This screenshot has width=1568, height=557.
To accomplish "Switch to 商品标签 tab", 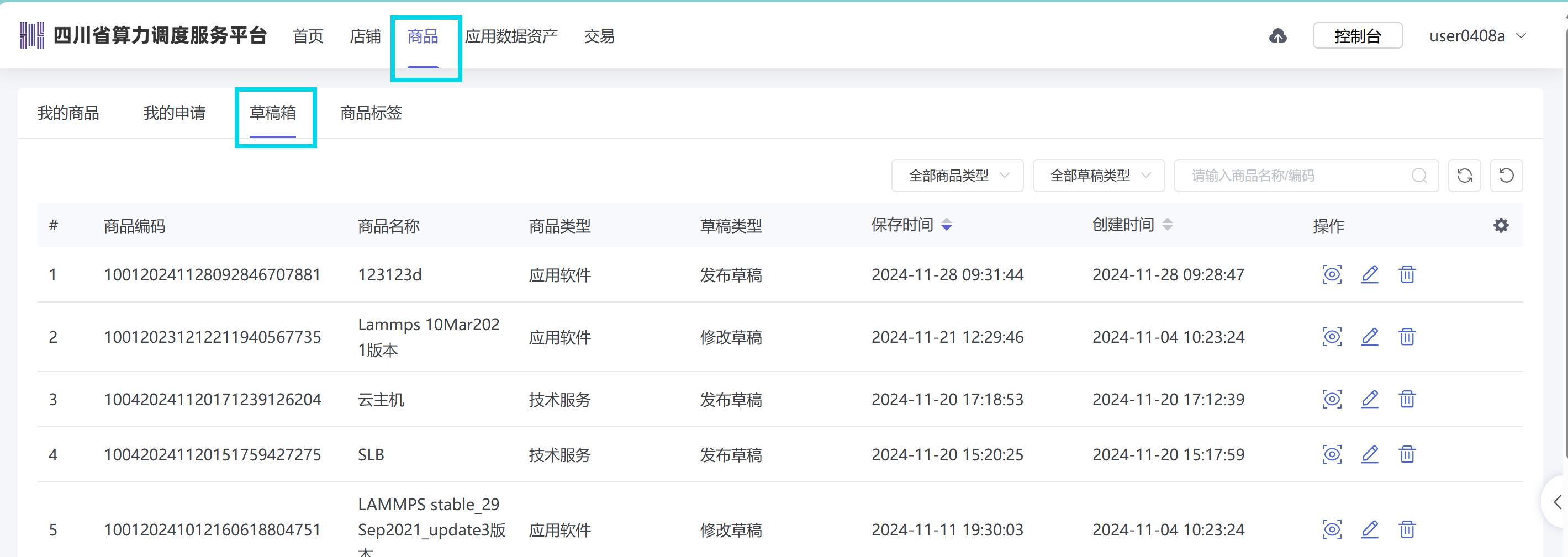I will [x=371, y=113].
